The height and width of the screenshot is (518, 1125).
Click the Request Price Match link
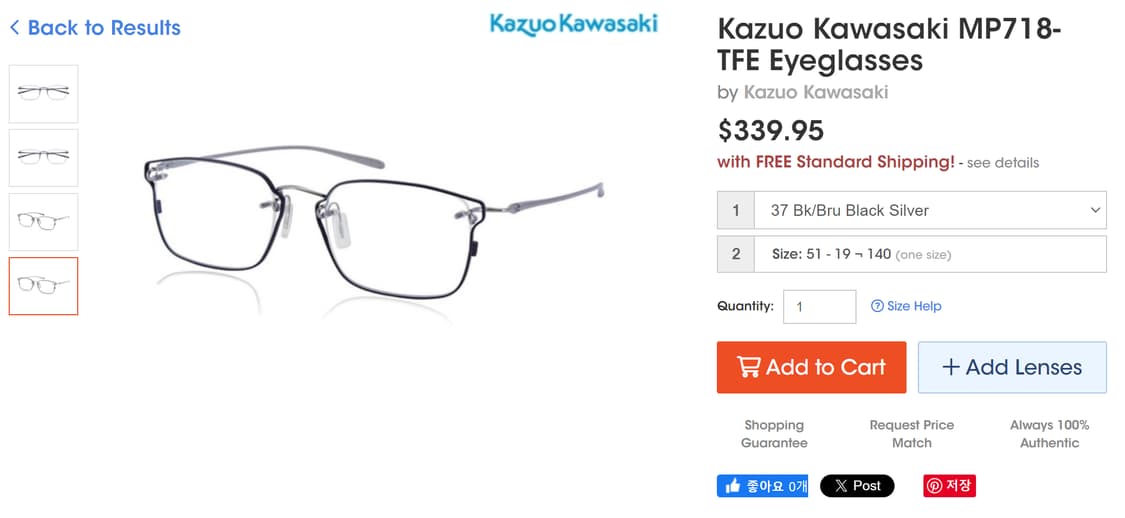click(x=912, y=434)
